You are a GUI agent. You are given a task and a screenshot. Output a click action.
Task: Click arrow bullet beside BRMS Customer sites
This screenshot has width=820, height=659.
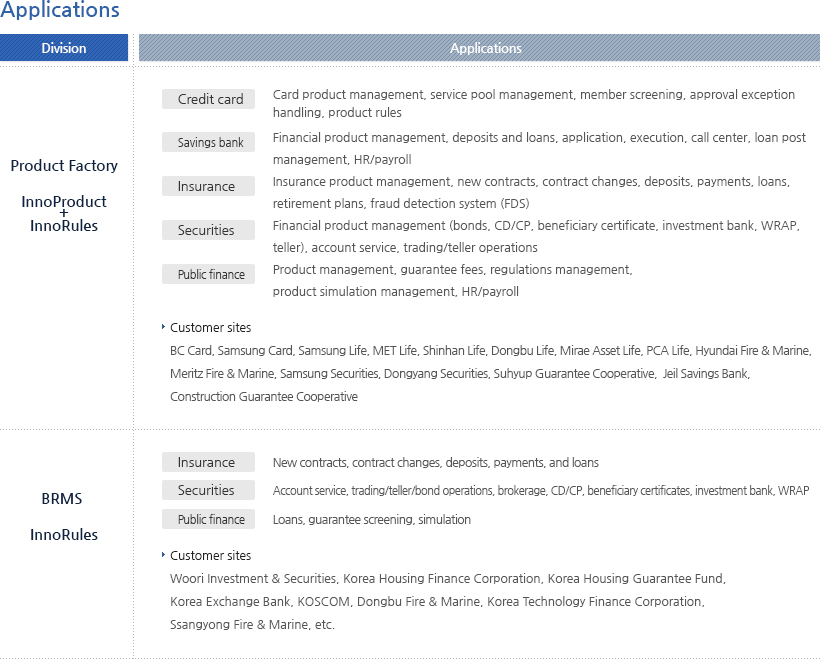(x=163, y=555)
